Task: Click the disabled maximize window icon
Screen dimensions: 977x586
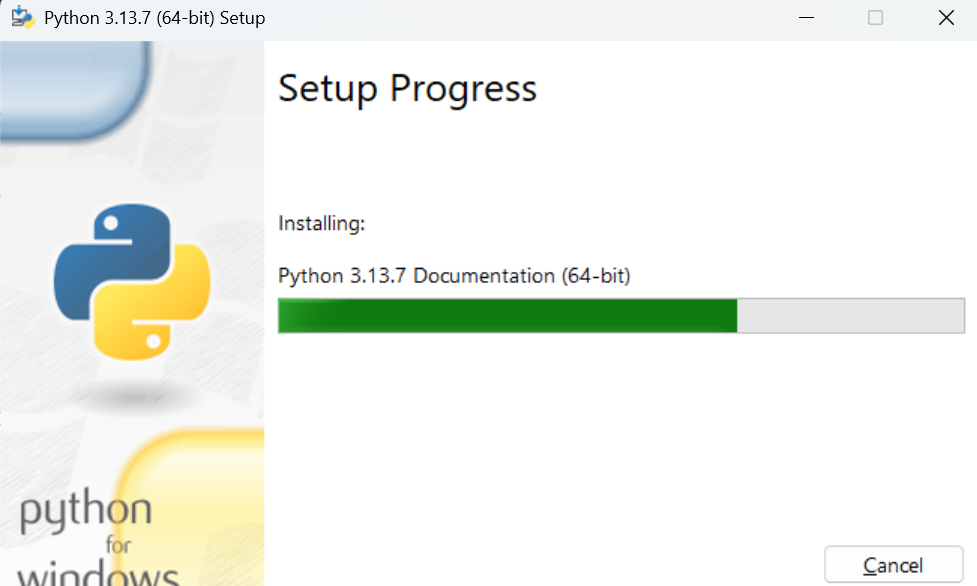Action: point(876,18)
